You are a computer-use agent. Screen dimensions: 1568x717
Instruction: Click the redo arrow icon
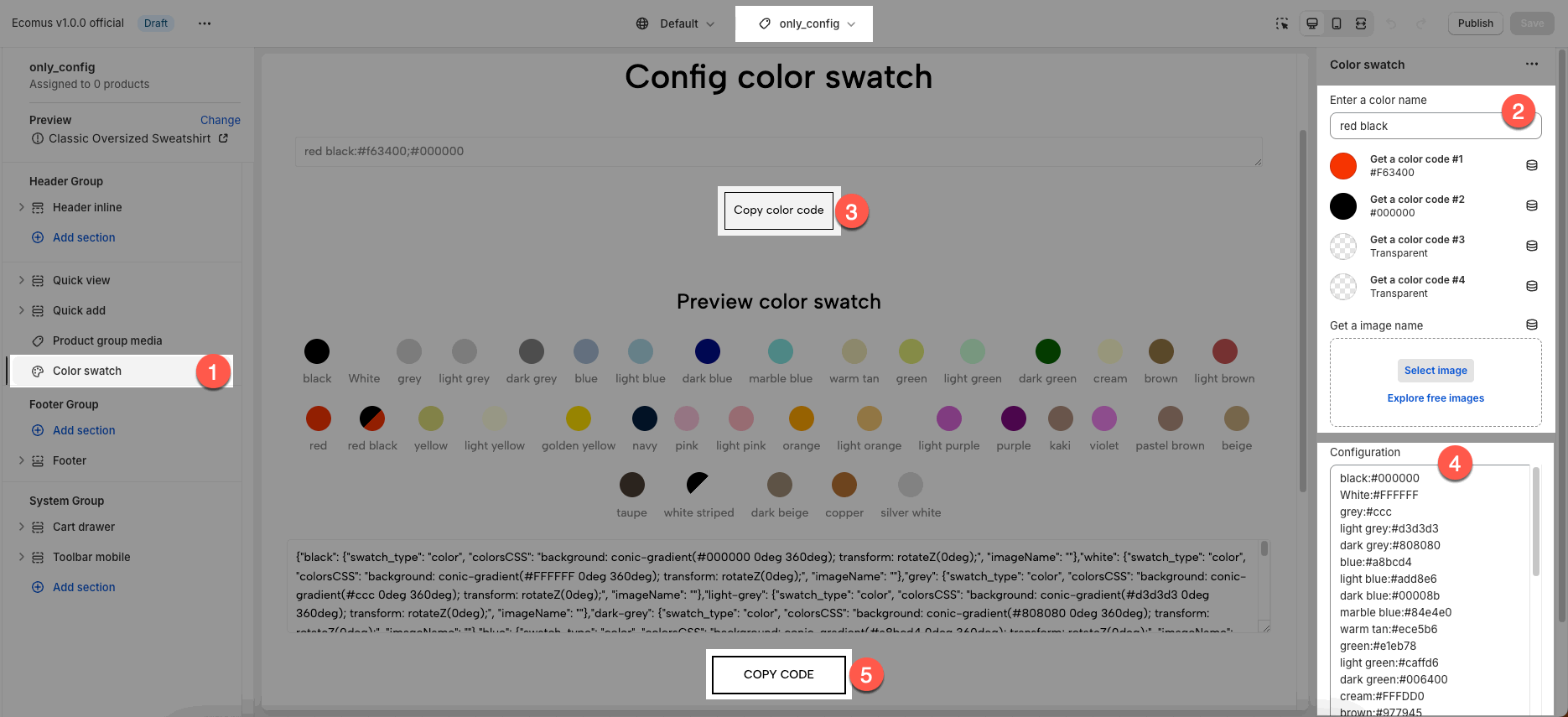tap(1421, 23)
